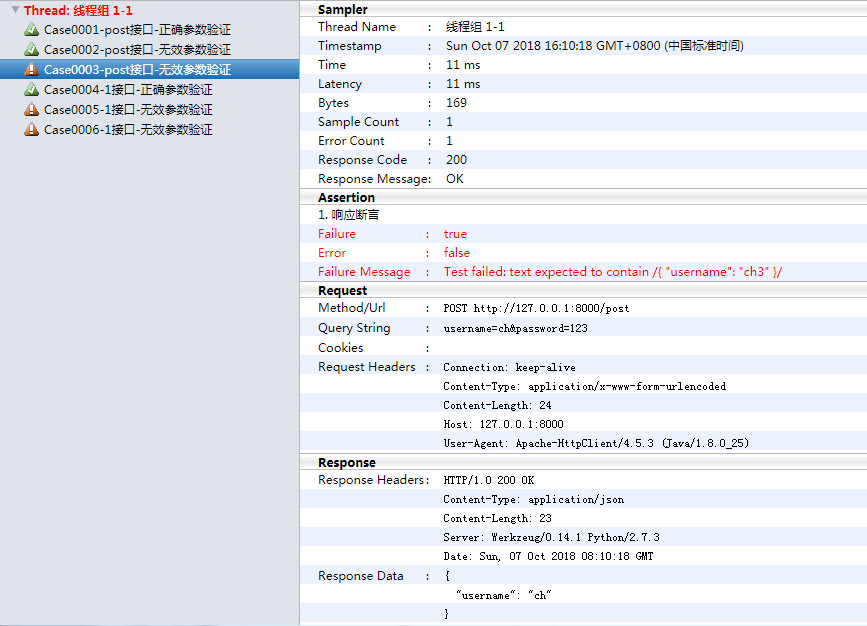Click the warning icon for Case0006
Viewport: 867px width, 626px height.
click(x=32, y=129)
